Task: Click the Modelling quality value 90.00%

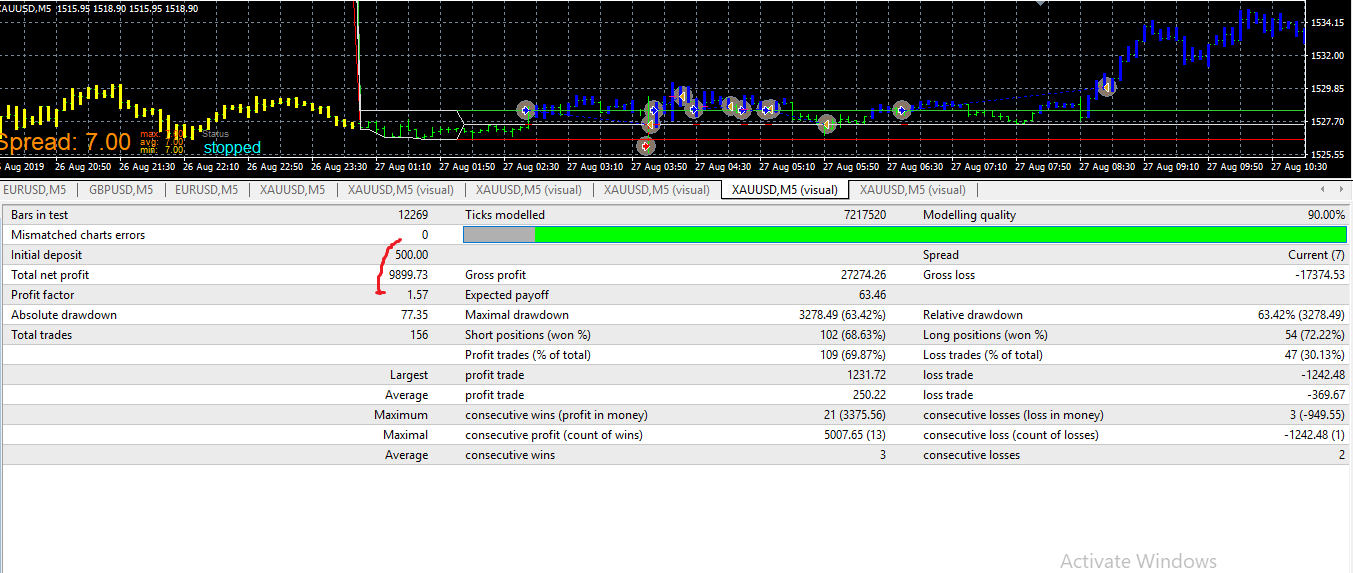Action: click(x=1324, y=215)
